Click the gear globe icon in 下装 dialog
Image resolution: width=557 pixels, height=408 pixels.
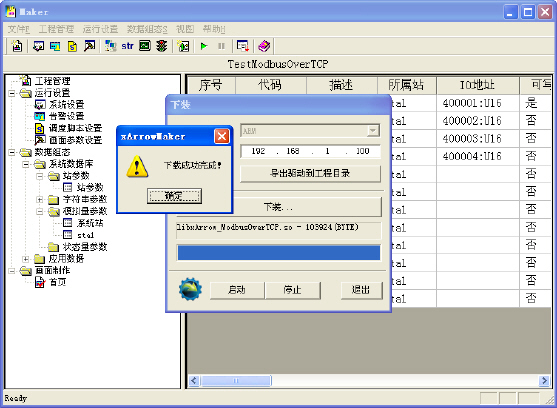[190, 289]
